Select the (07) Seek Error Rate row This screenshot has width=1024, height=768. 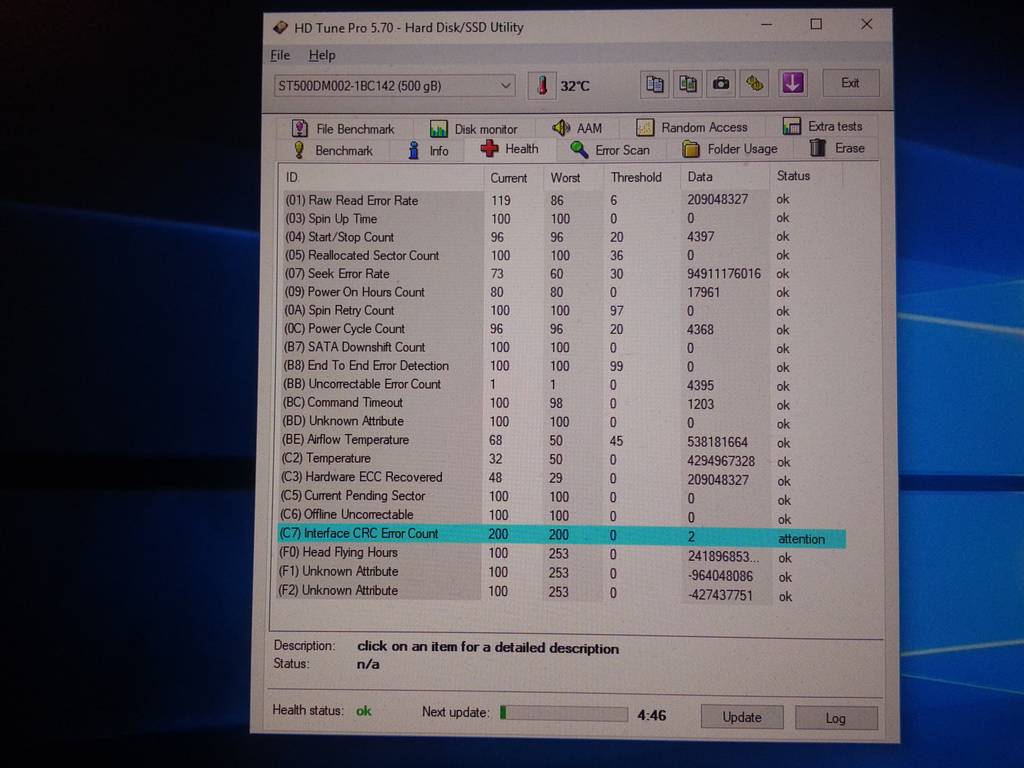[562, 274]
